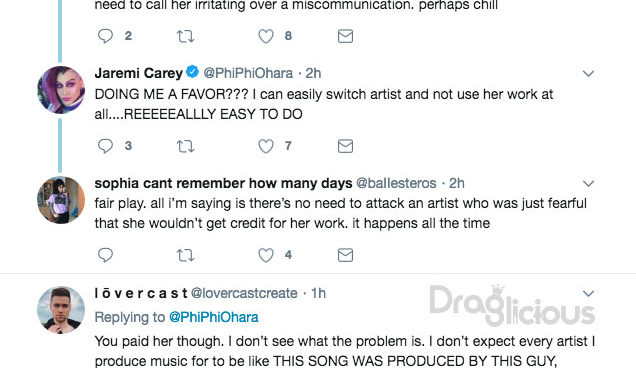Retweet sophia's fair play tweet
Image resolution: width=636 pixels, height=368 pixels.
[185, 255]
